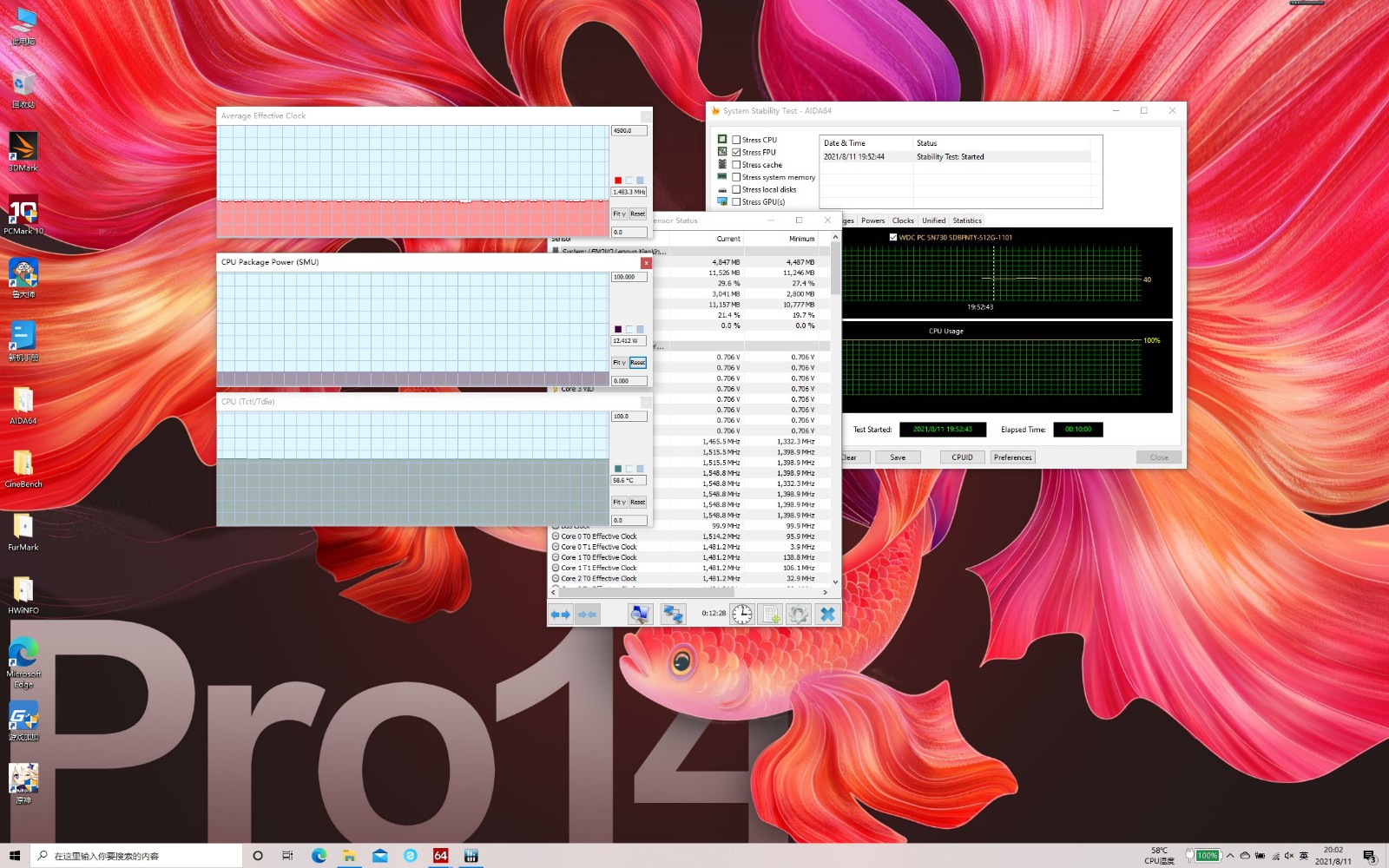This screenshot has width=1389, height=868.
Task: Click the Windows search box in taskbar
Action: point(136,856)
